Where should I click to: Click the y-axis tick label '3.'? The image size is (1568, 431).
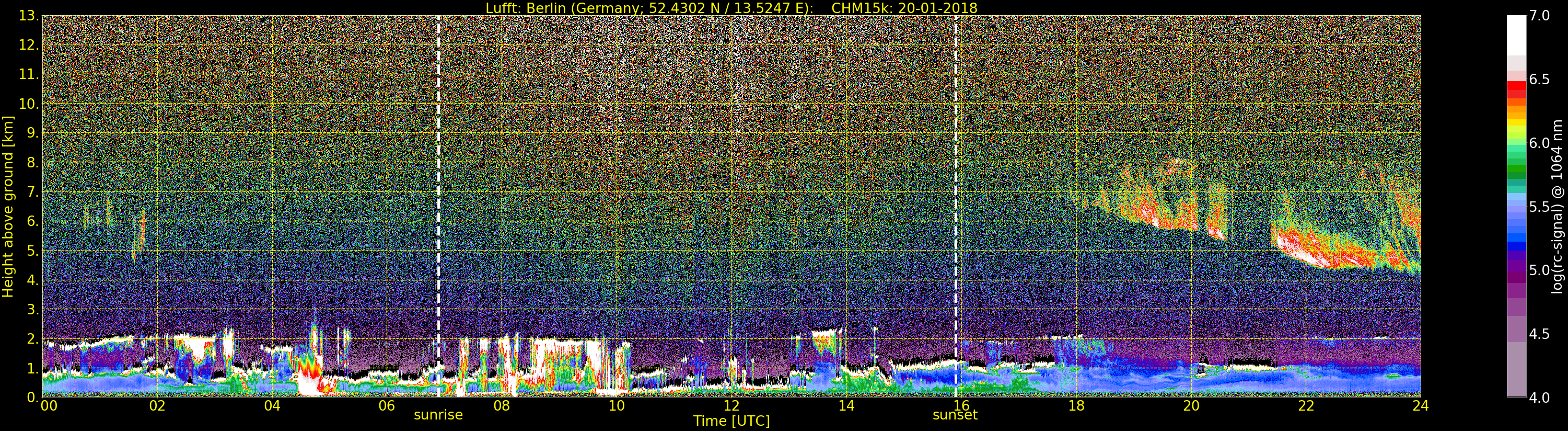tap(32, 309)
